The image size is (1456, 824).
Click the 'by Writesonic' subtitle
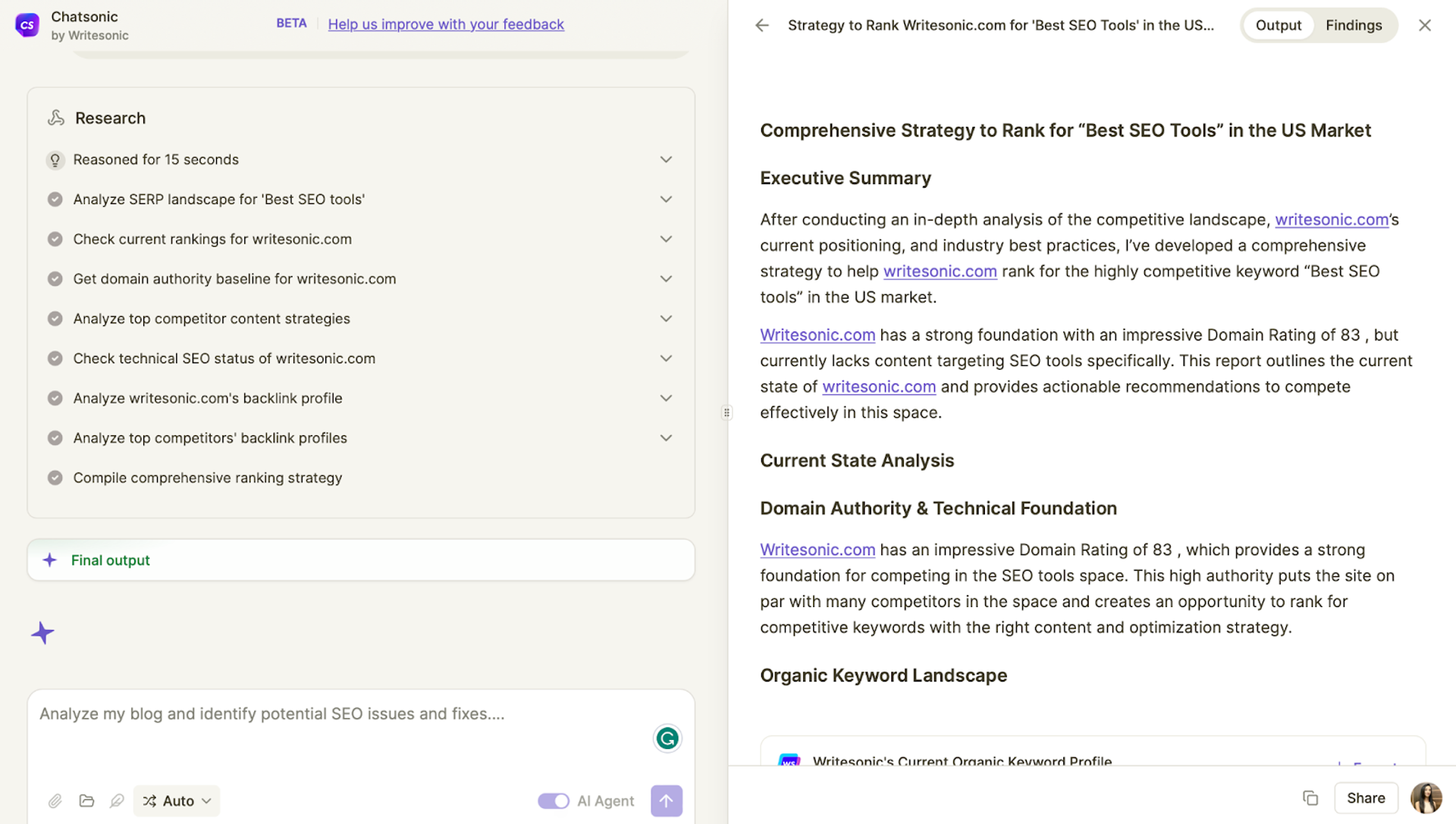[x=89, y=36]
